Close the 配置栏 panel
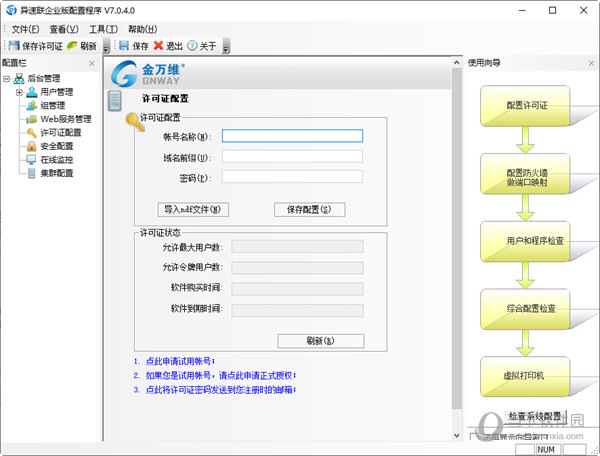600x456 pixels. (92, 64)
